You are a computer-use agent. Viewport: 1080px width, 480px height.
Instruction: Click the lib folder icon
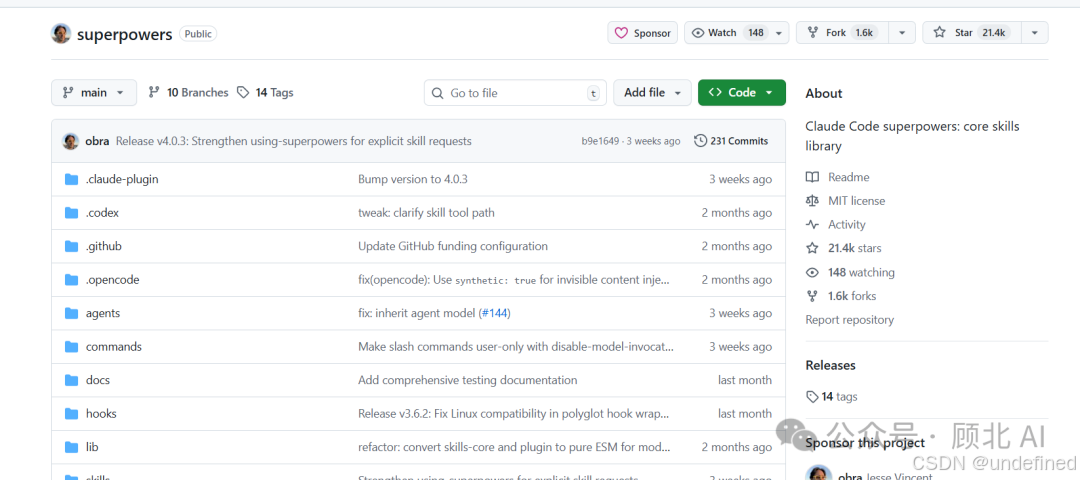coord(72,447)
